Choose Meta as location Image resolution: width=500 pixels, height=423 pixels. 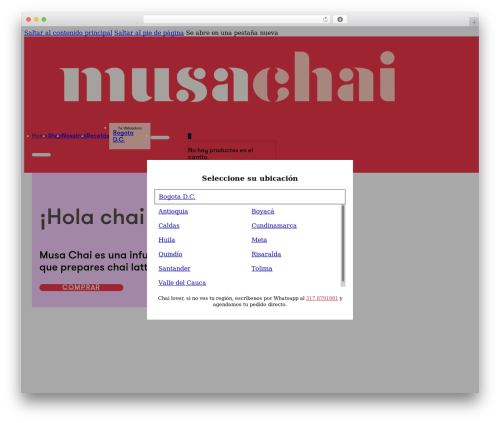(259, 240)
